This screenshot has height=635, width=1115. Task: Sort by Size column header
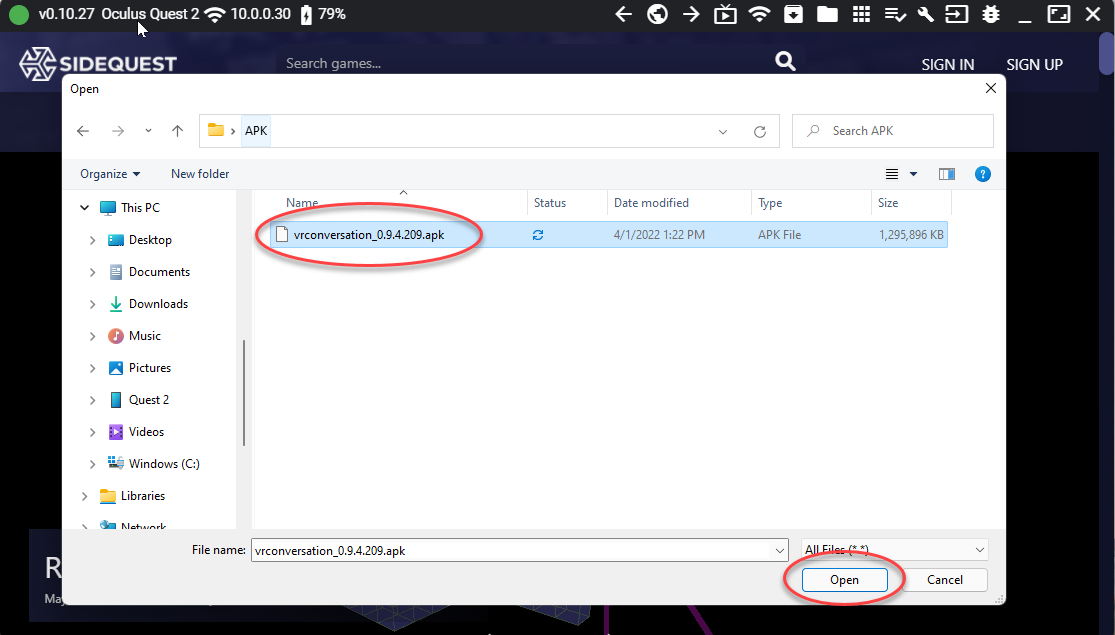tap(887, 203)
